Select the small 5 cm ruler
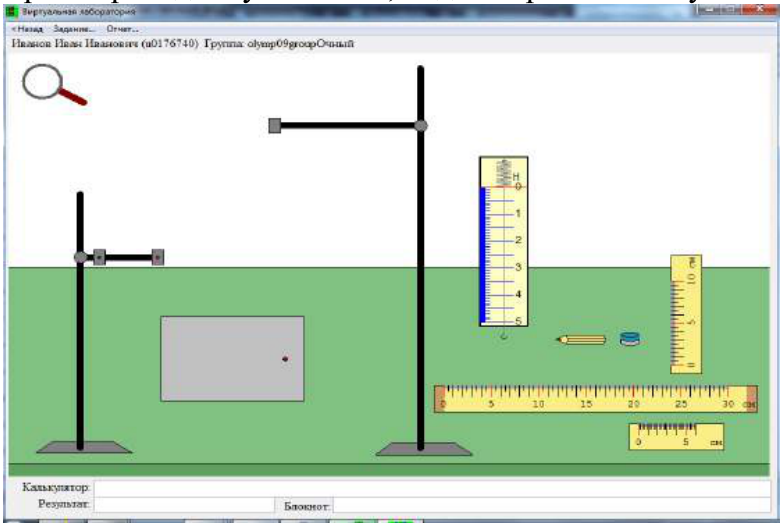The width and height of the screenshot is (781, 526). (676, 436)
